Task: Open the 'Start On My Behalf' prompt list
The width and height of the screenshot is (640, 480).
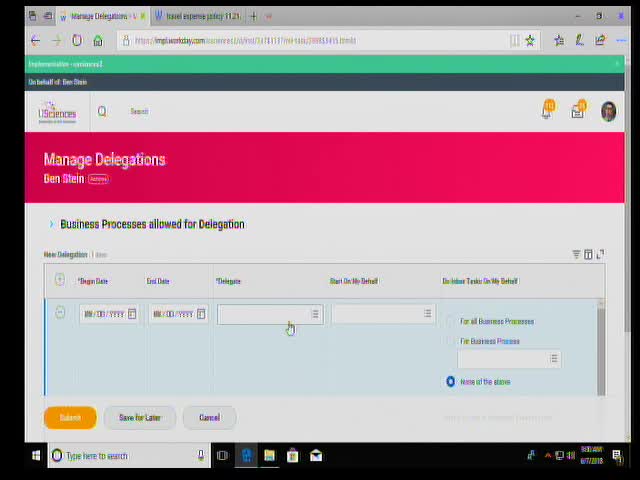Action: click(427, 314)
